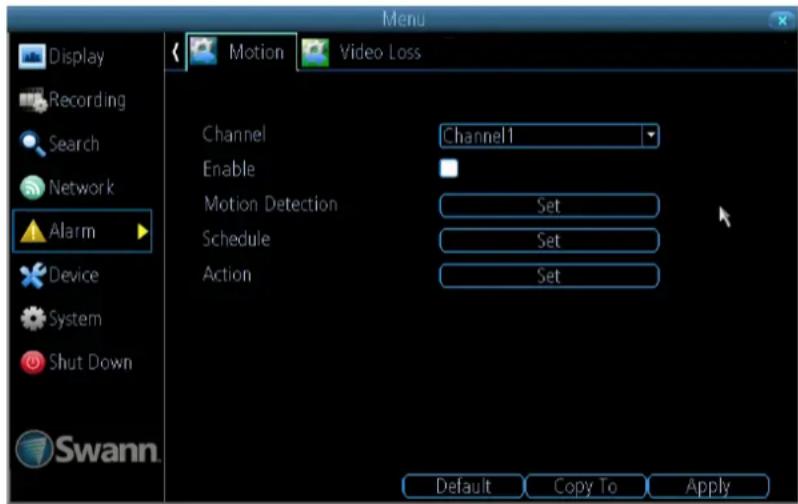This screenshot has height=504, width=798.
Task: Click the Default button
Action: click(x=463, y=486)
